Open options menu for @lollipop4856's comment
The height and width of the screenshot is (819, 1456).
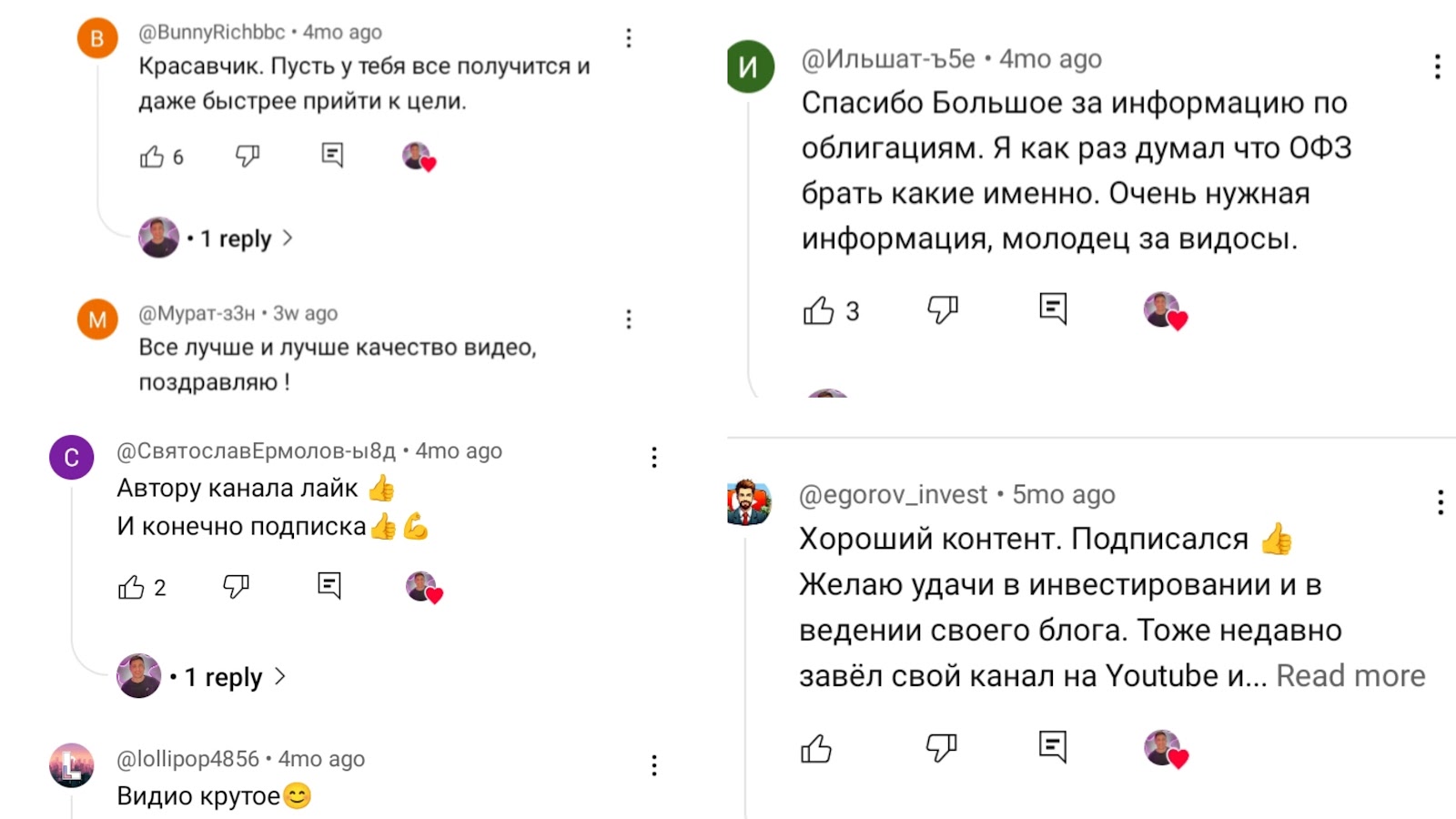653,764
